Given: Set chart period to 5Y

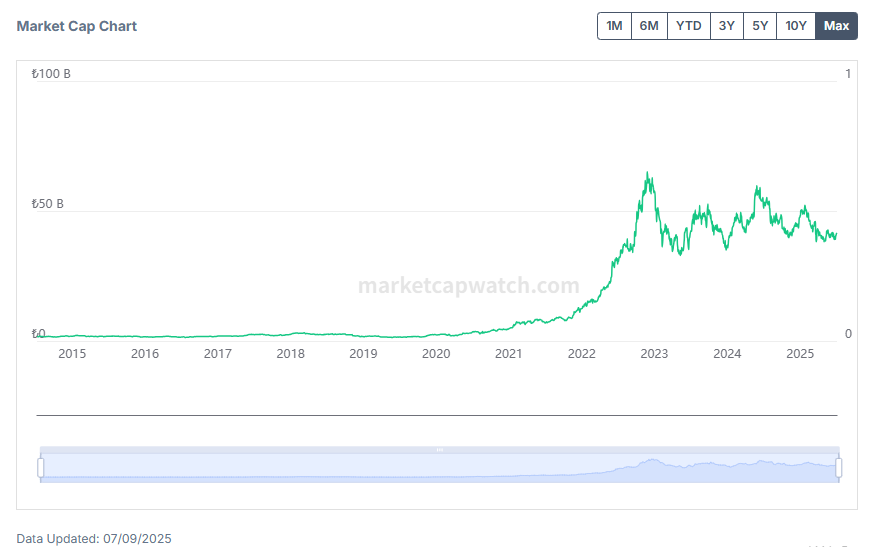Looking at the screenshot, I should click(x=760, y=26).
